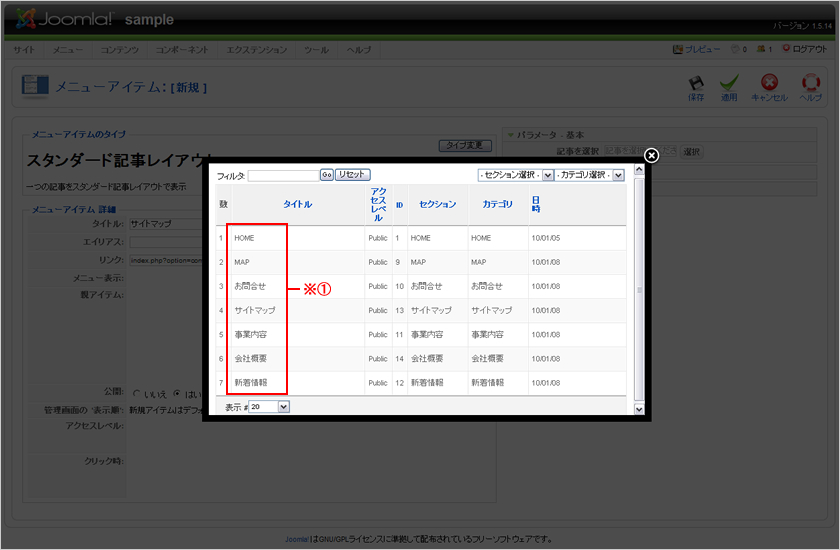Click the 10/01/05 date cell
Screen dimensions: 840x550
545,238
